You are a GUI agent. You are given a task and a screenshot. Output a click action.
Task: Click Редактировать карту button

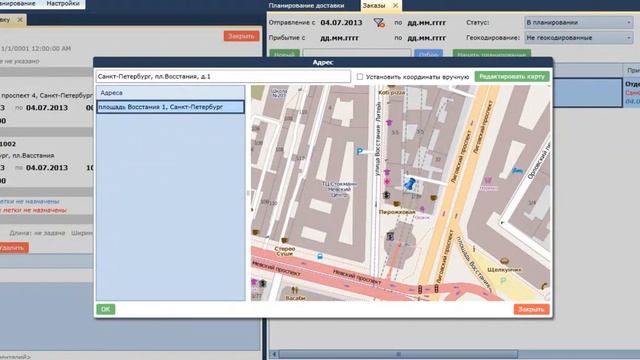coord(512,76)
